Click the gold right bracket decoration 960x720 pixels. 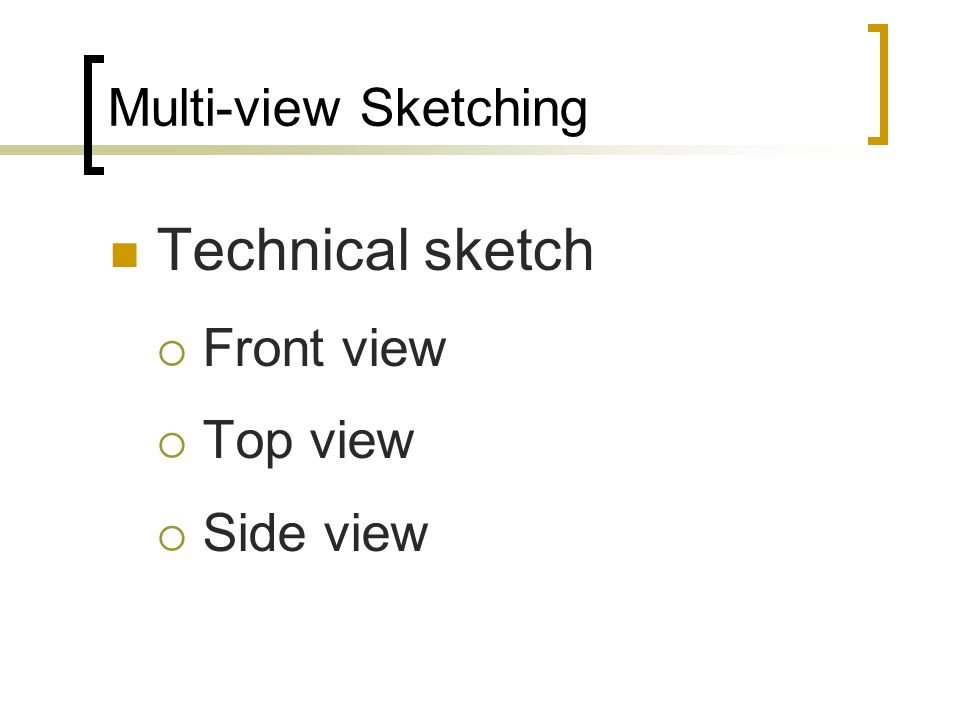click(879, 84)
